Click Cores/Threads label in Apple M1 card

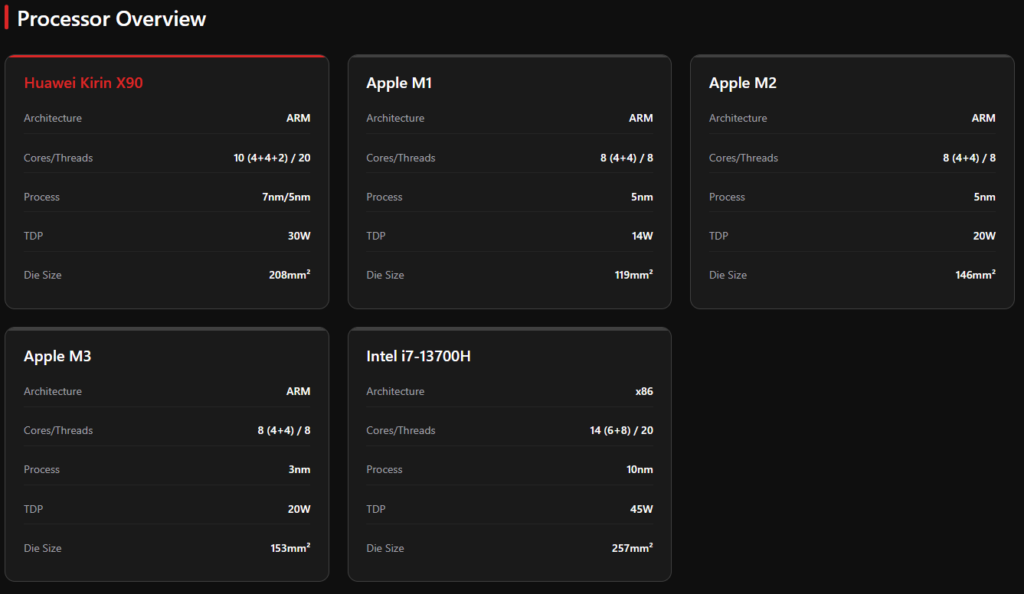click(x=400, y=158)
